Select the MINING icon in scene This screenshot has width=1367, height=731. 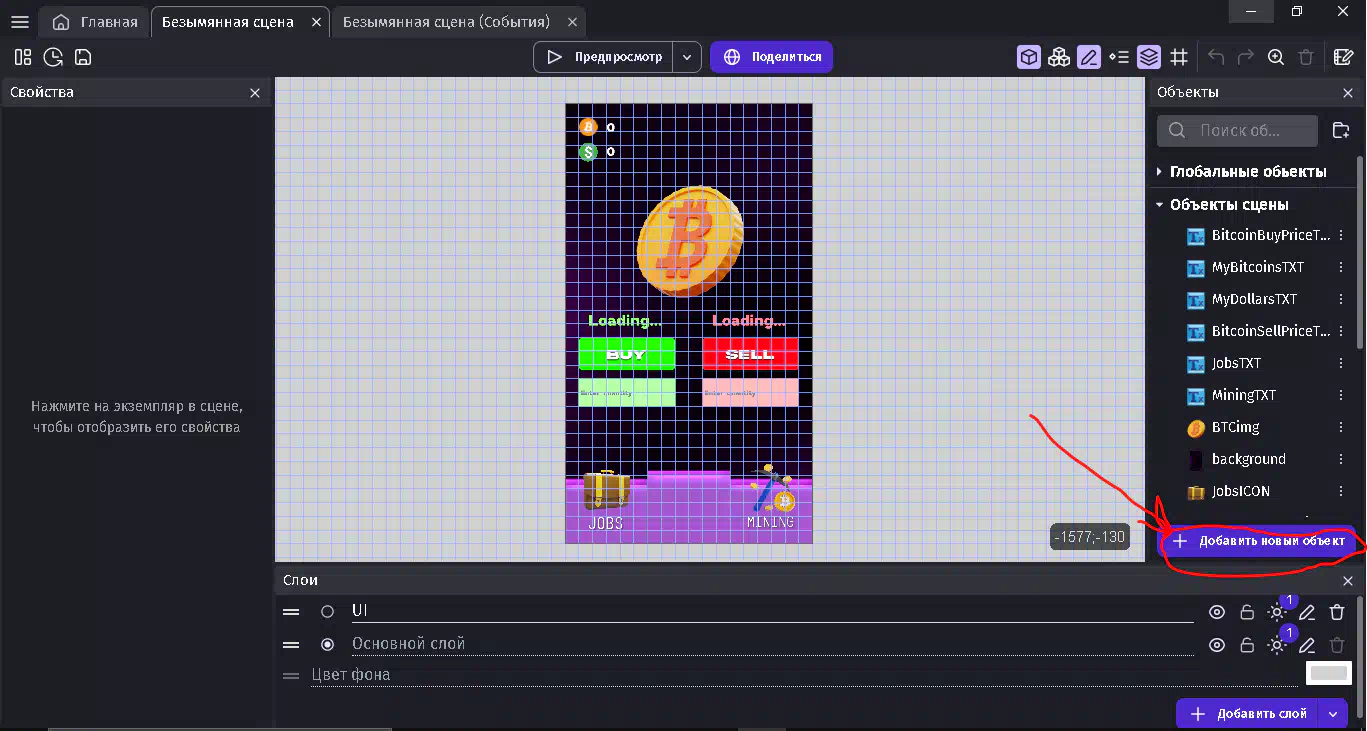coord(771,488)
